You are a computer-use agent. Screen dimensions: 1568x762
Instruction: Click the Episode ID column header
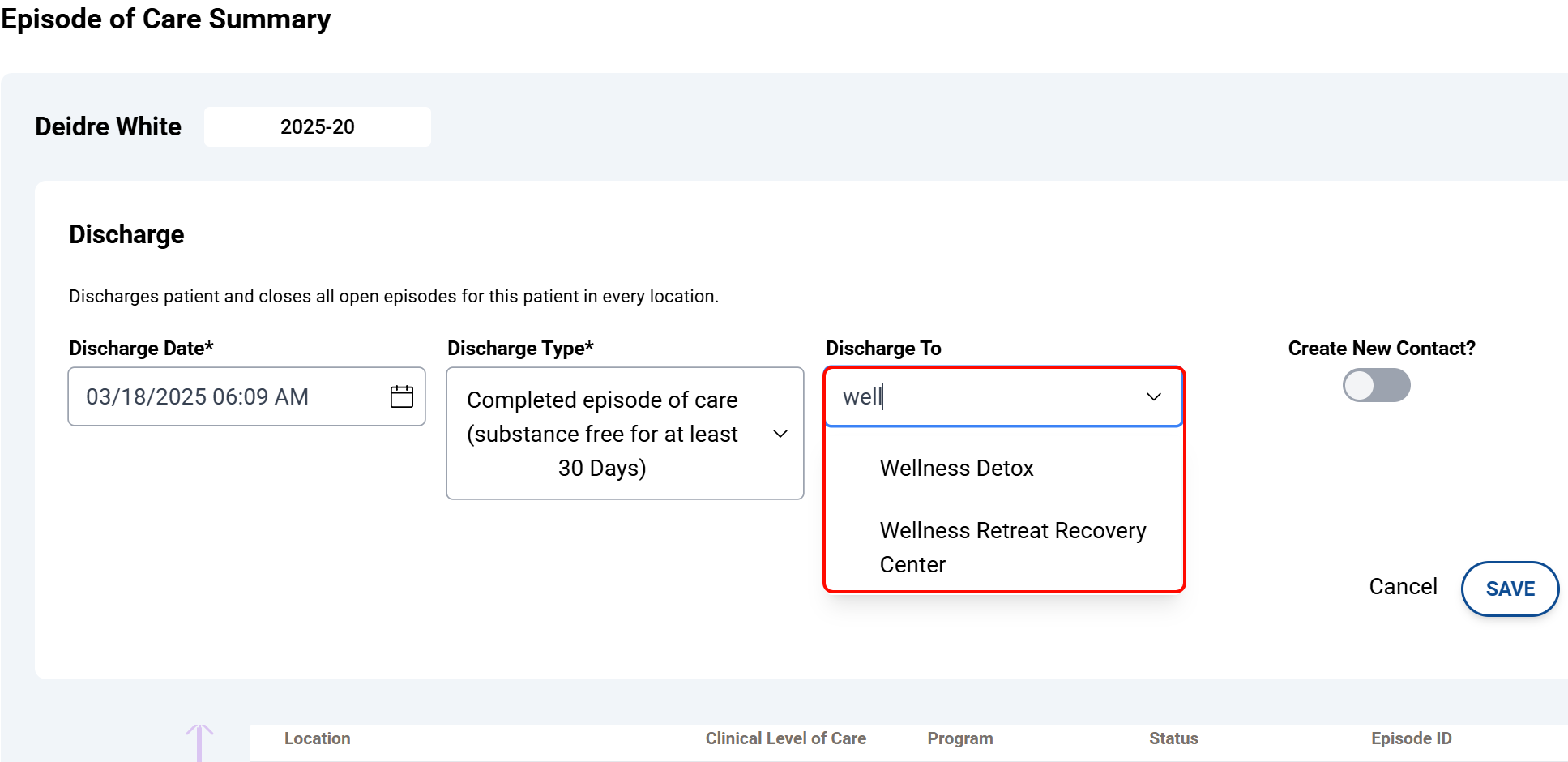tap(1411, 738)
